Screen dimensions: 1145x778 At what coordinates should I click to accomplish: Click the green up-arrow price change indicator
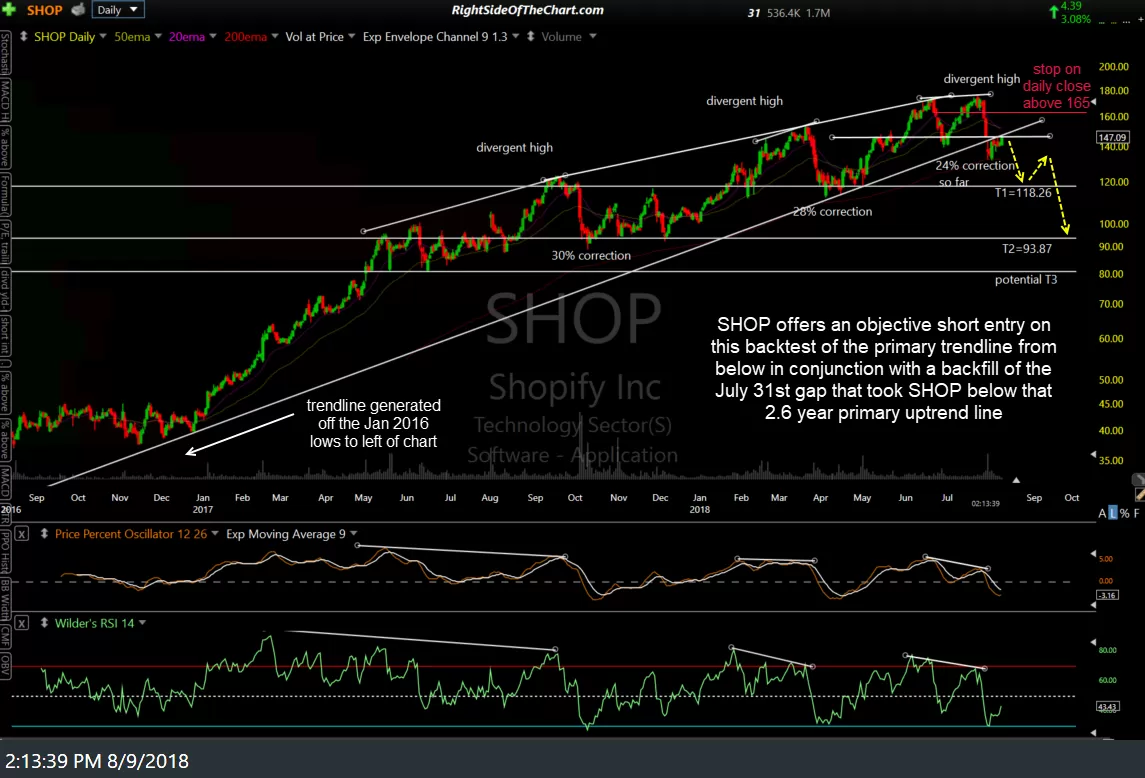[1054, 12]
